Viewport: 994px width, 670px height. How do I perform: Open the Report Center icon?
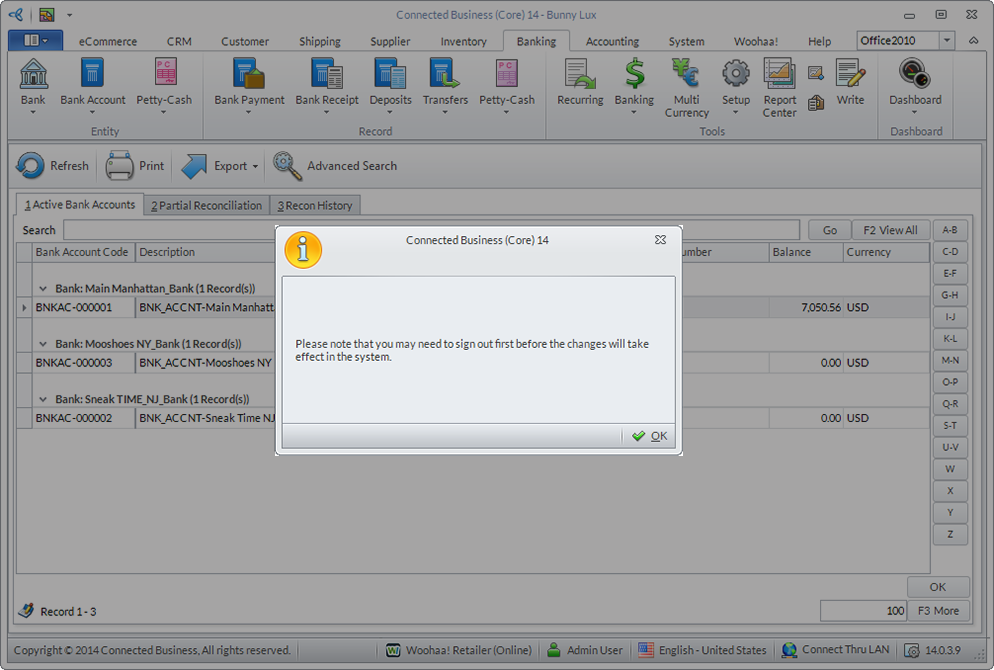(x=779, y=74)
